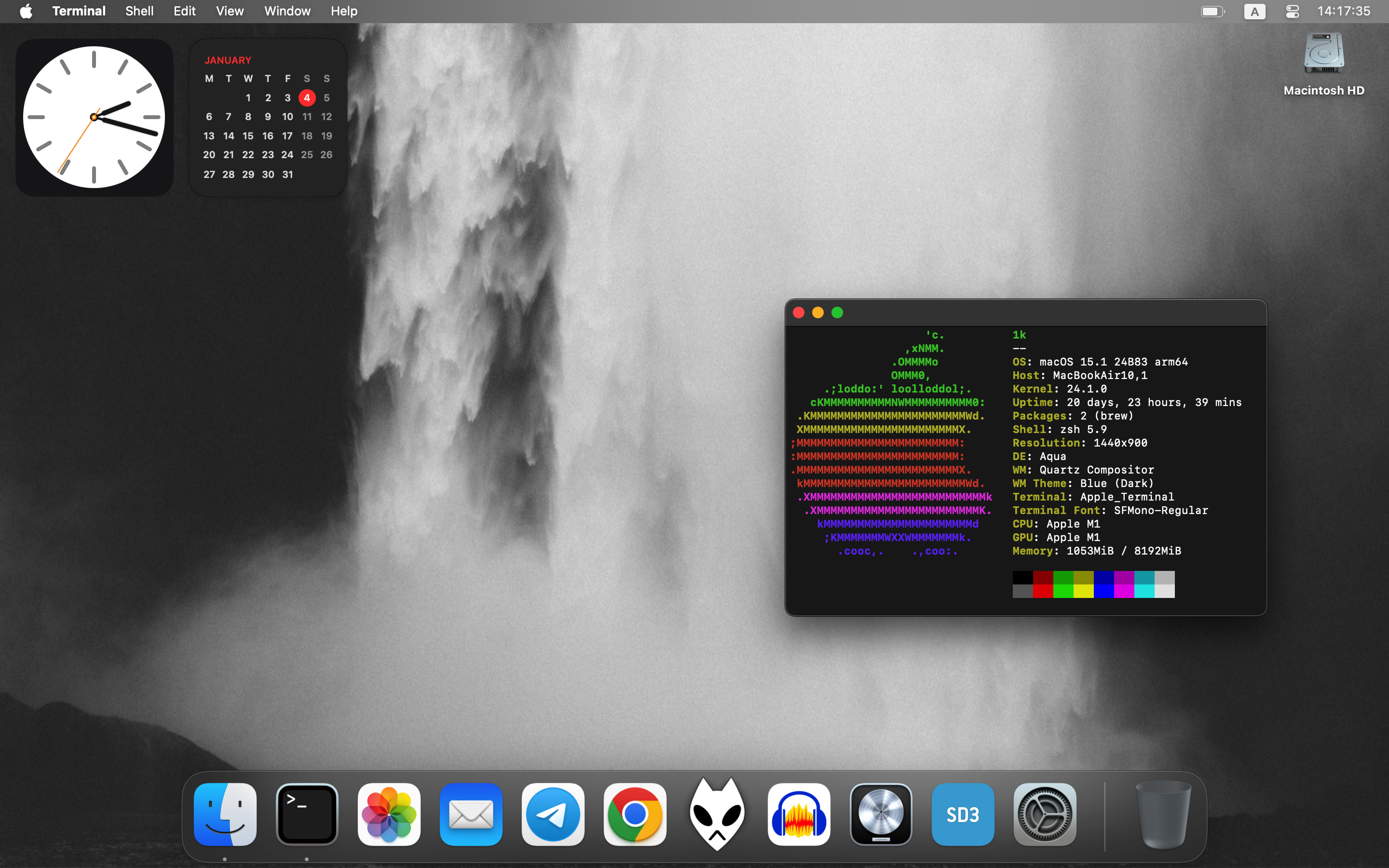Open System Settings gear icon

(x=1045, y=814)
